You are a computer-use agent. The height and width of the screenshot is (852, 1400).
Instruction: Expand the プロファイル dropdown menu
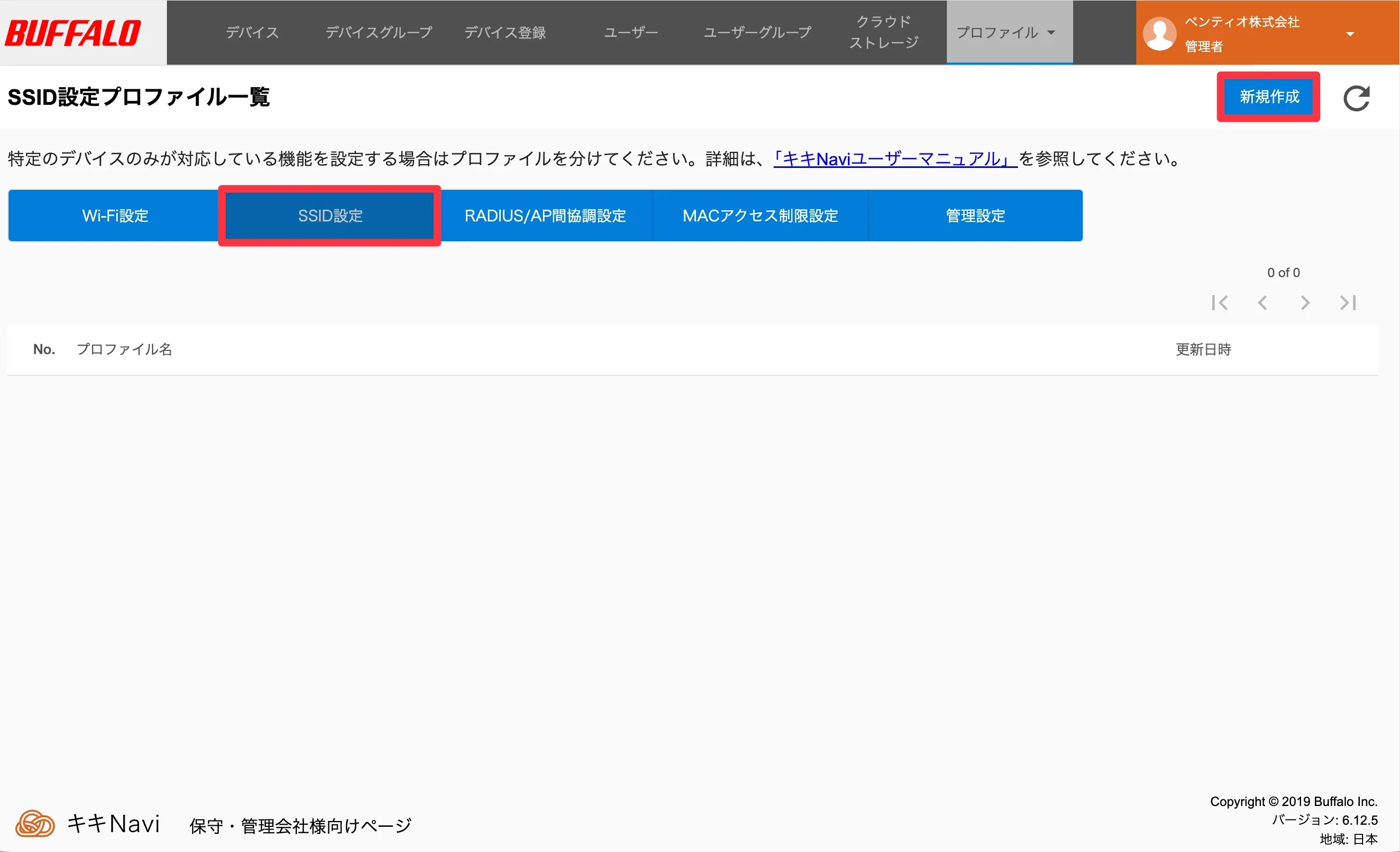1008,33
